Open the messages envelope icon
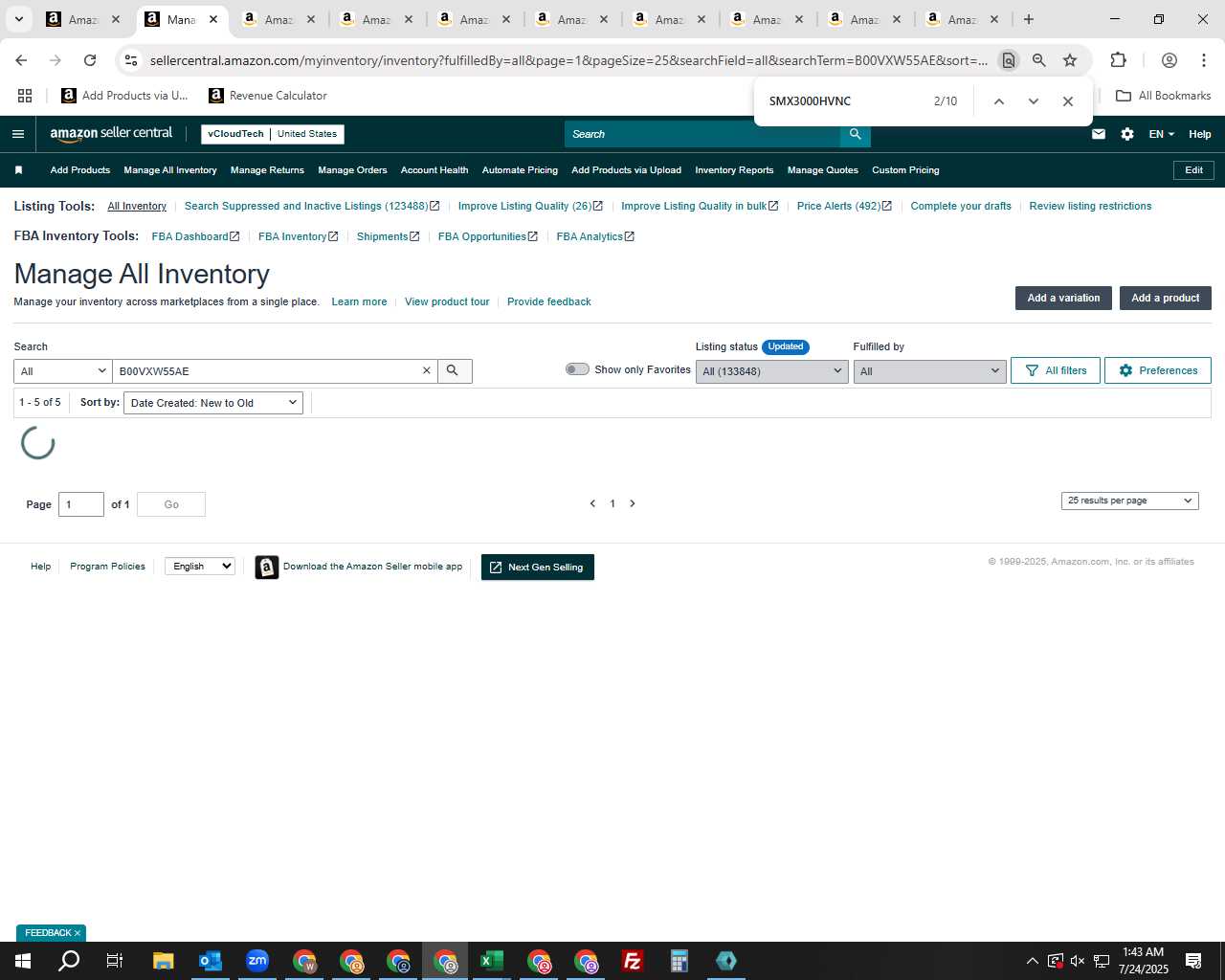1225x980 pixels. 1099,134
